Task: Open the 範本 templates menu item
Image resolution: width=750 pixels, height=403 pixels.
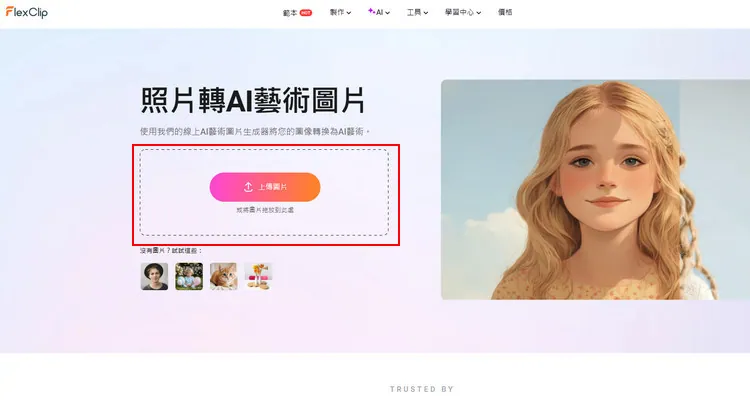Action: pyautogui.click(x=290, y=13)
